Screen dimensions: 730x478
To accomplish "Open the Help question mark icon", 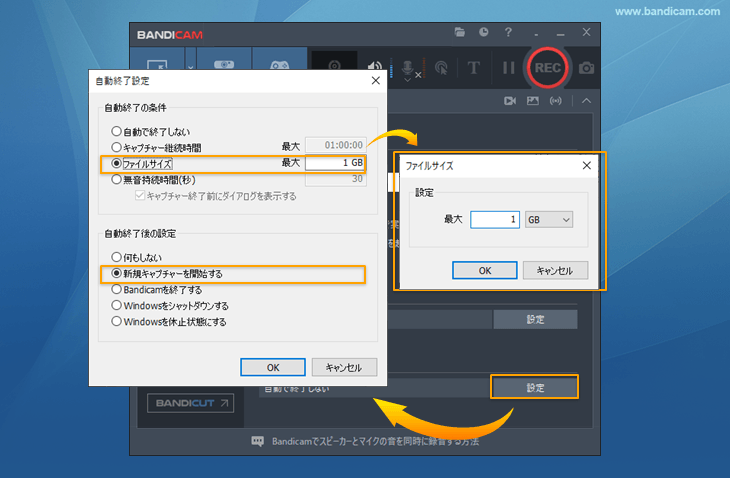I will (x=508, y=32).
